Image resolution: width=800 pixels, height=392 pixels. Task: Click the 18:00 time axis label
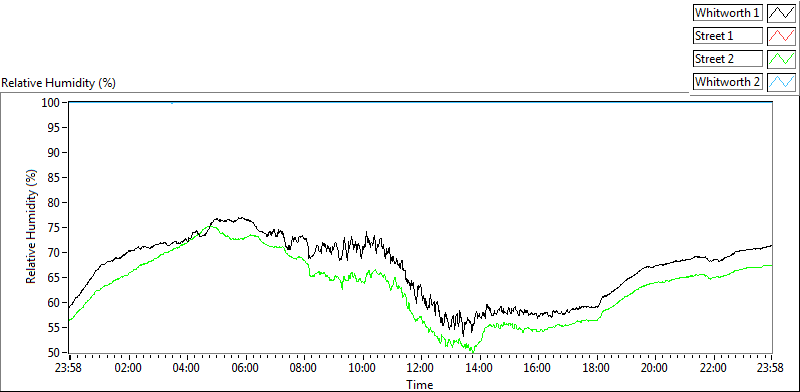(597, 368)
